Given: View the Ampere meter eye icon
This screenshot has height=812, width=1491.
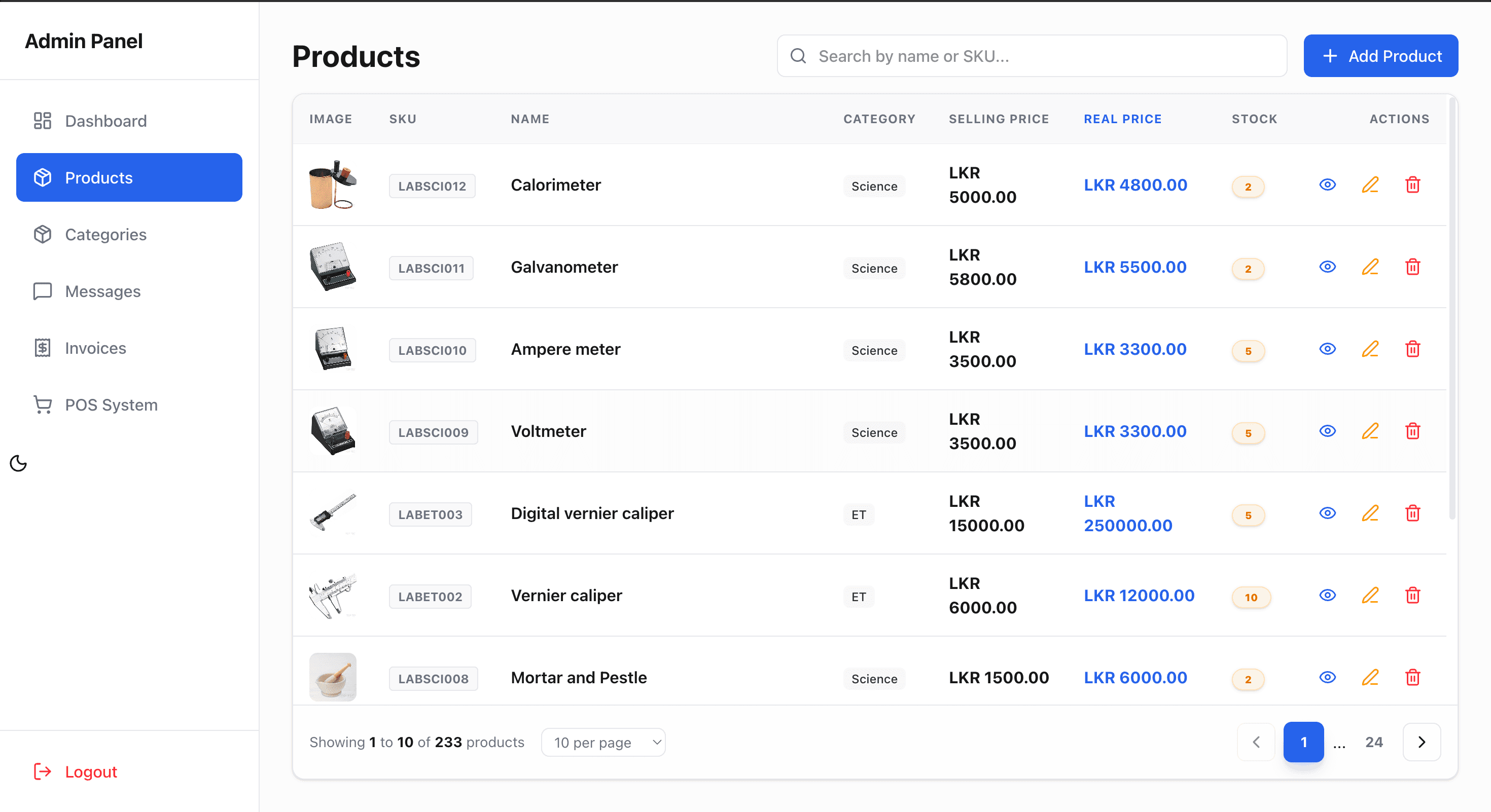Looking at the screenshot, I should pos(1327,349).
